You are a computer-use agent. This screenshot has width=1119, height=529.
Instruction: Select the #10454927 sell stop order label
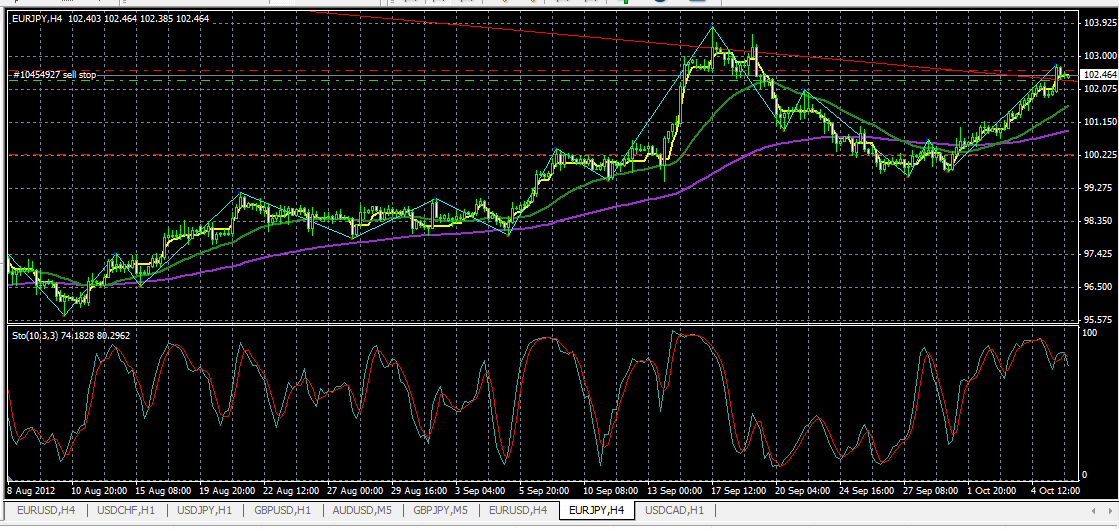[x=54, y=75]
